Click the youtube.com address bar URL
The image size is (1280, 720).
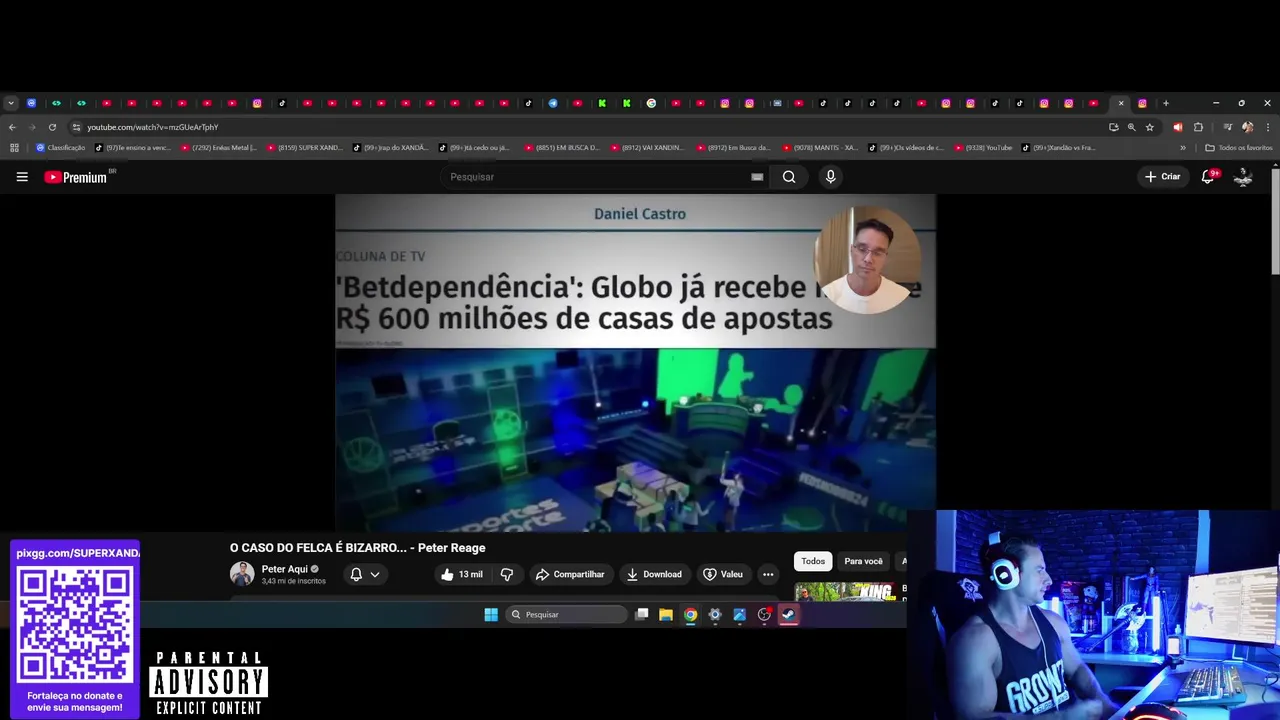(x=152, y=127)
